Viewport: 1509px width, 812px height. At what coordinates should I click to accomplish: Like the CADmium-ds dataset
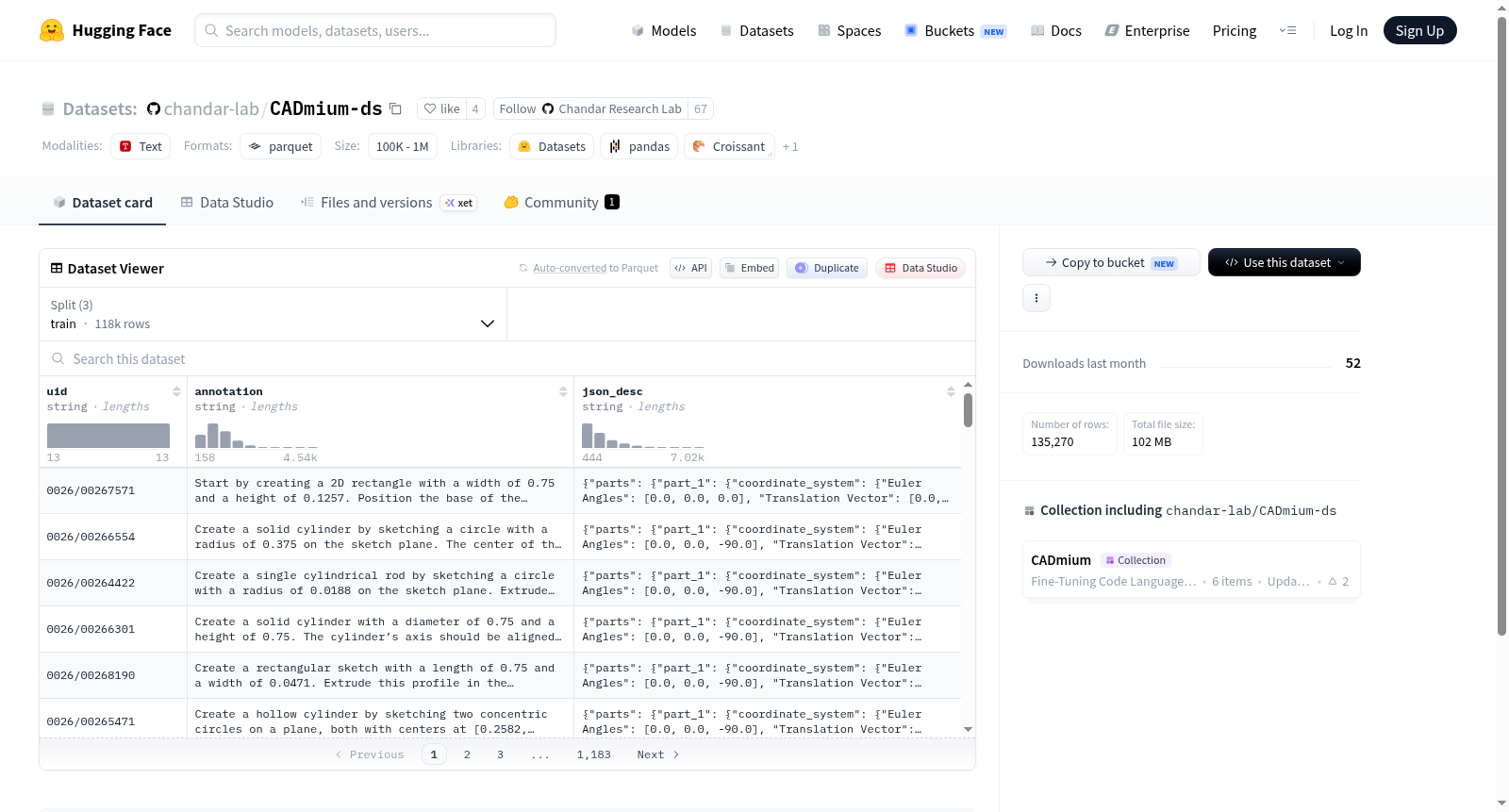coord(441,108)
